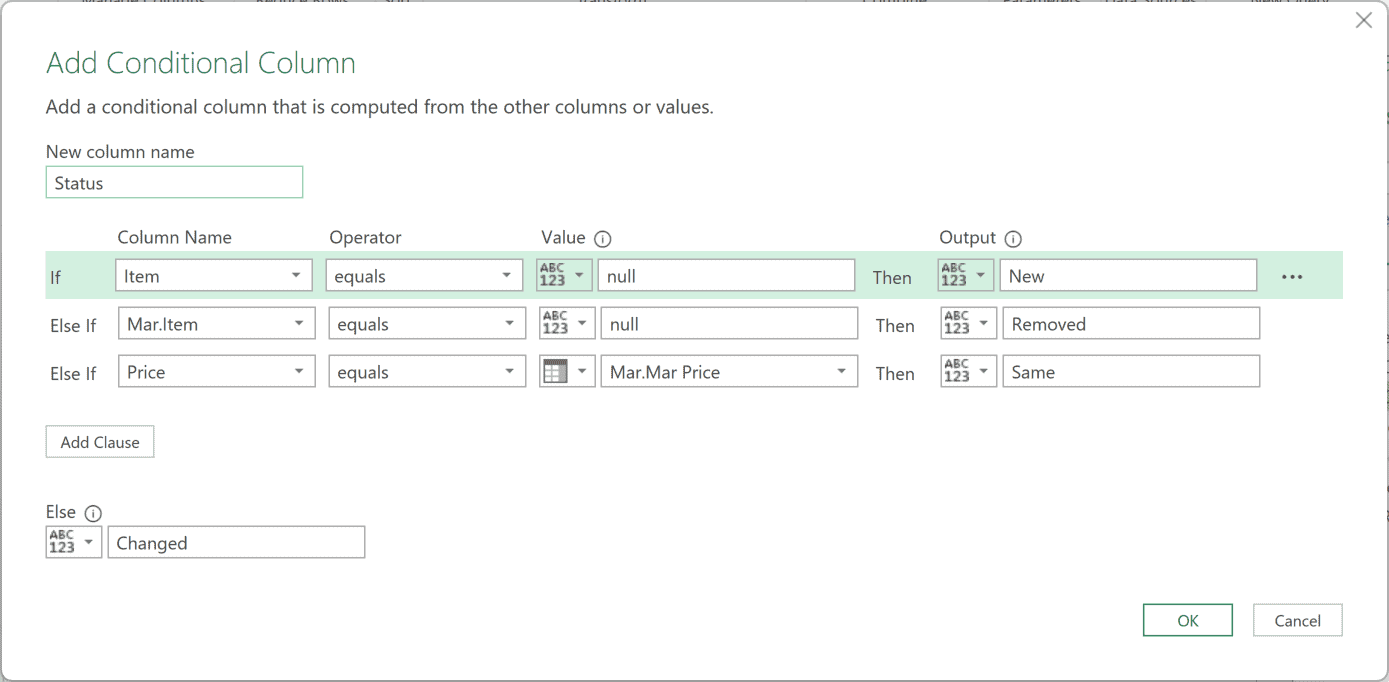Screen dimensions: 1389x682
Task: Open the output type selector for Same
Action: (969, 371)
